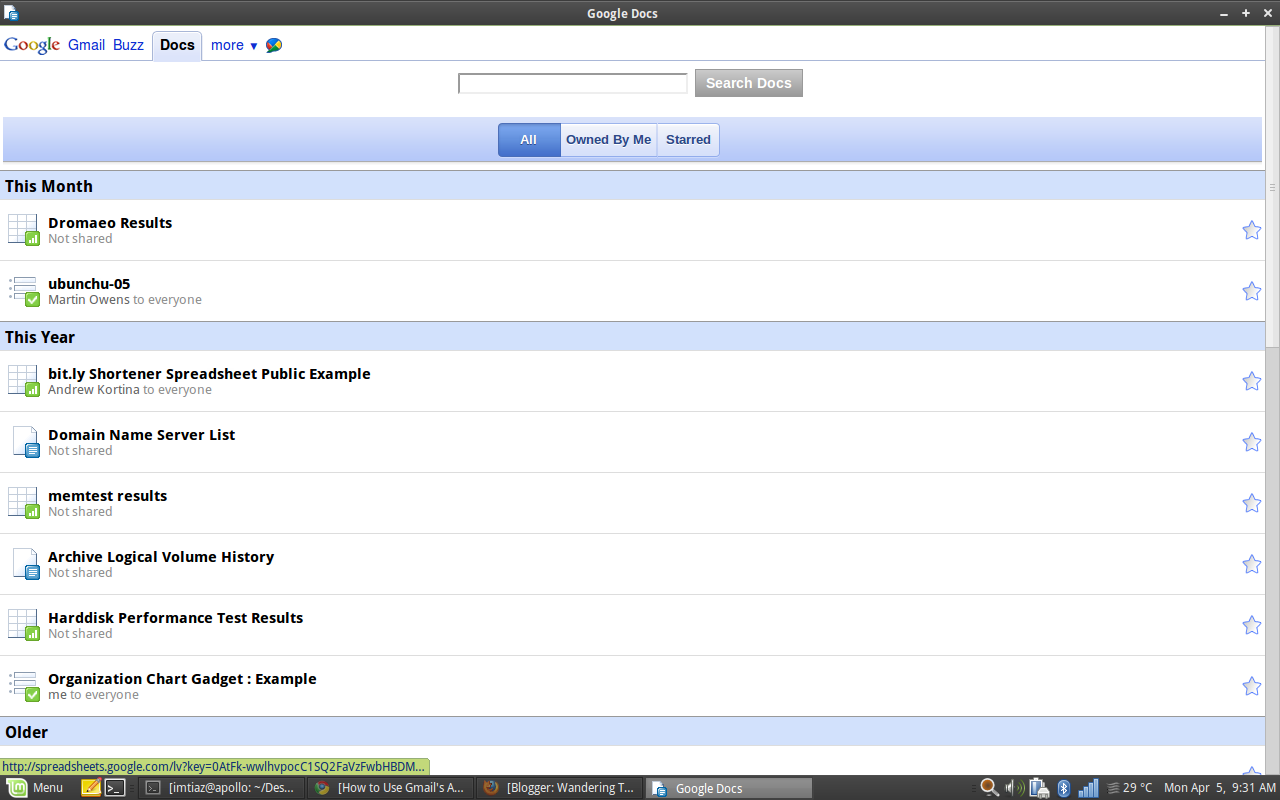Click the battery power tray icon
The width and height of the screenshot is (1280, 800).
(x=1038, y=788)
